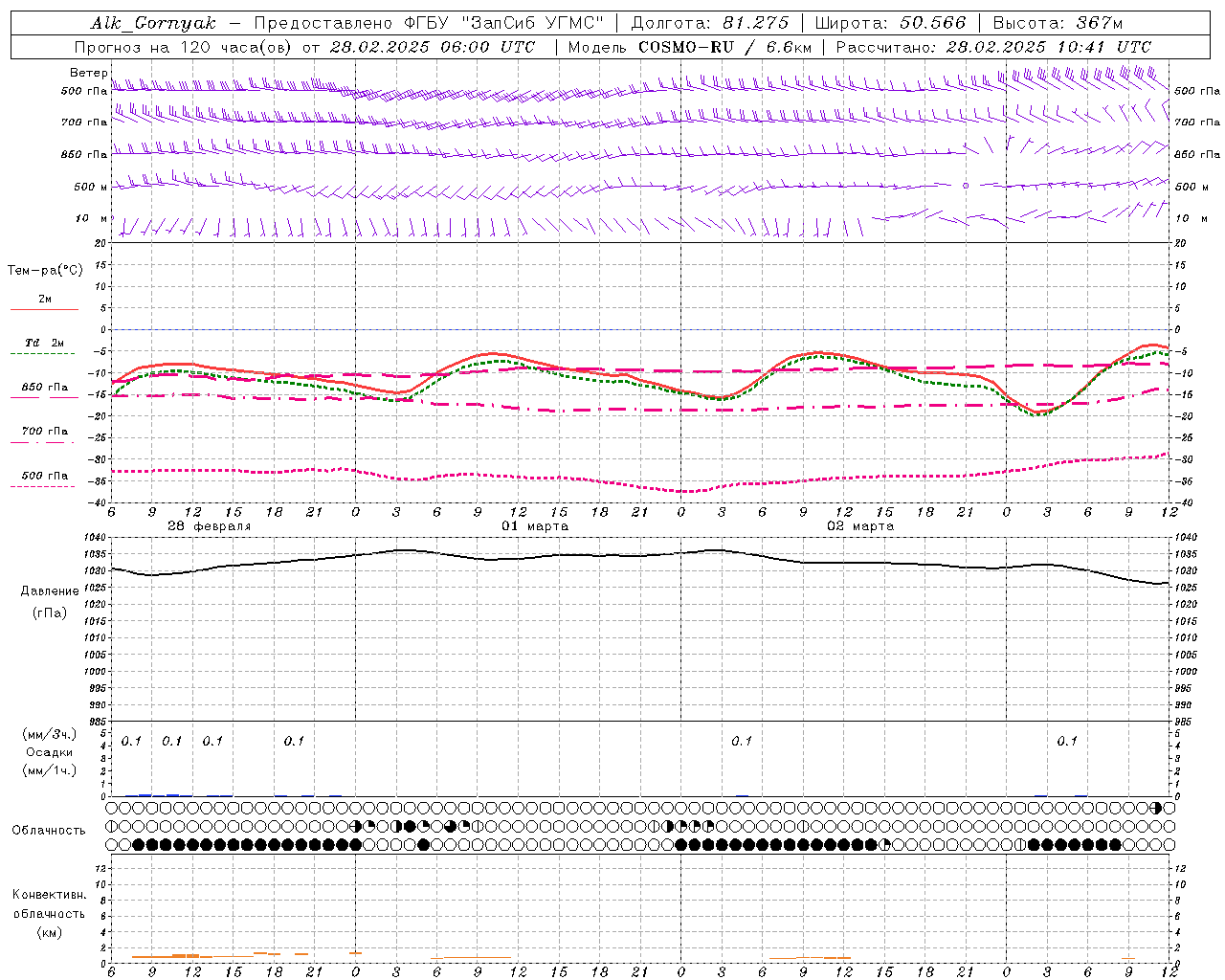Click the Td 2м legend label

pyautogui.click(x=44, y=343)
